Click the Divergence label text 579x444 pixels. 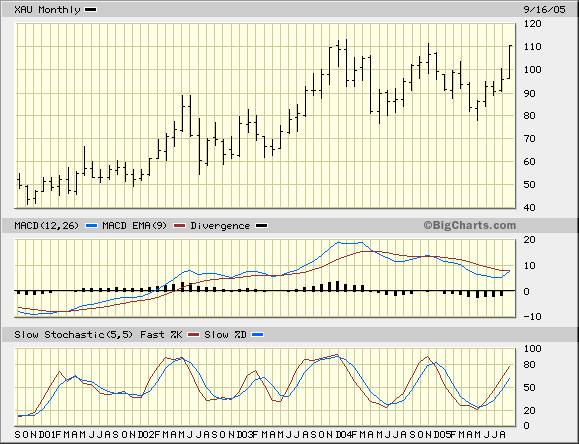point(220,225)
